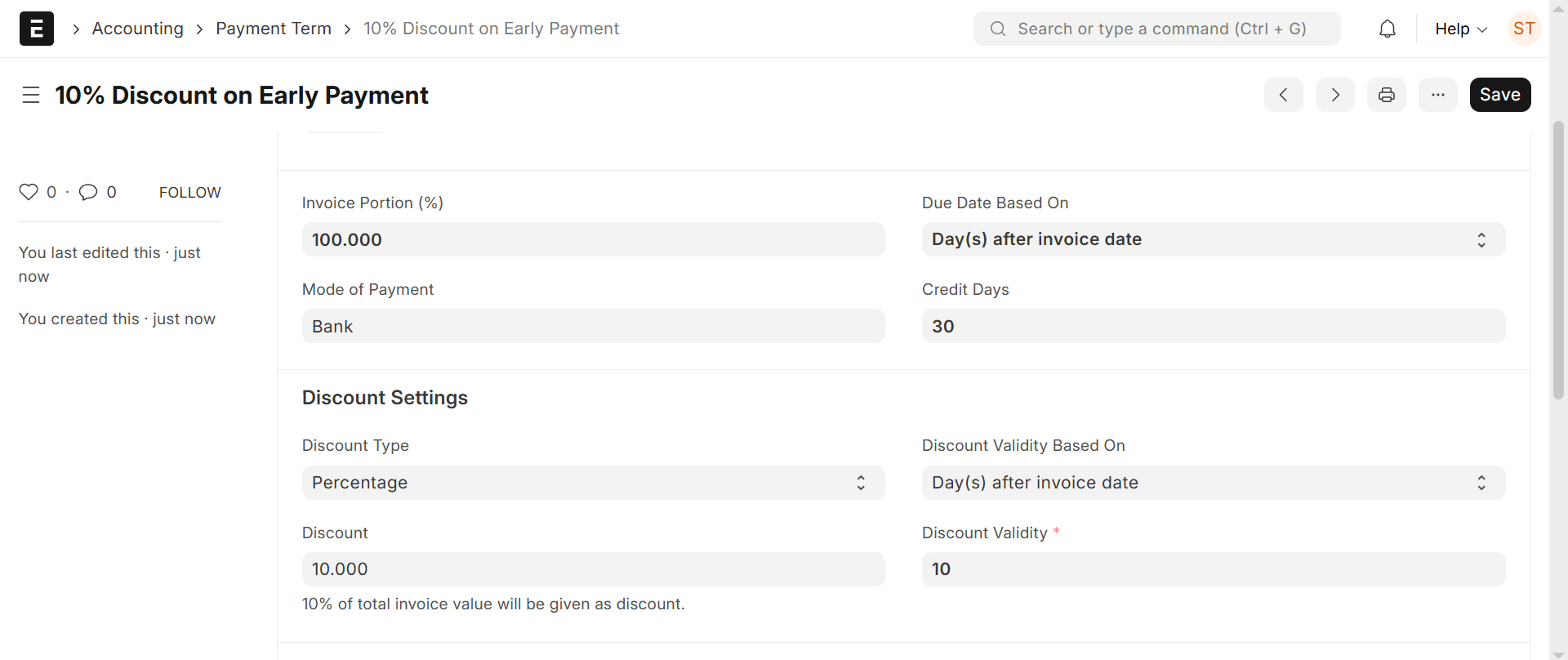Like this document with heart icon
1568x660 pixels.
[29, 192]
